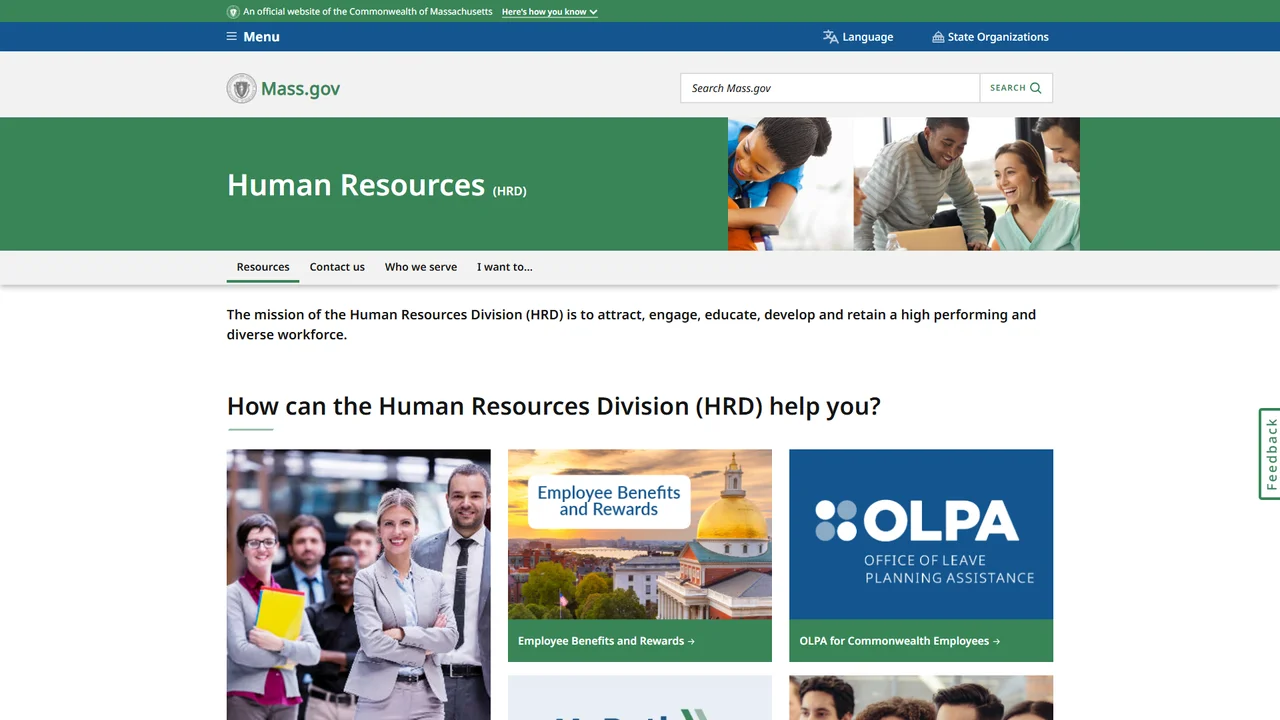Open the group of professionals photo card
This screenshot has height=720, width=1280.
[359, 584]
